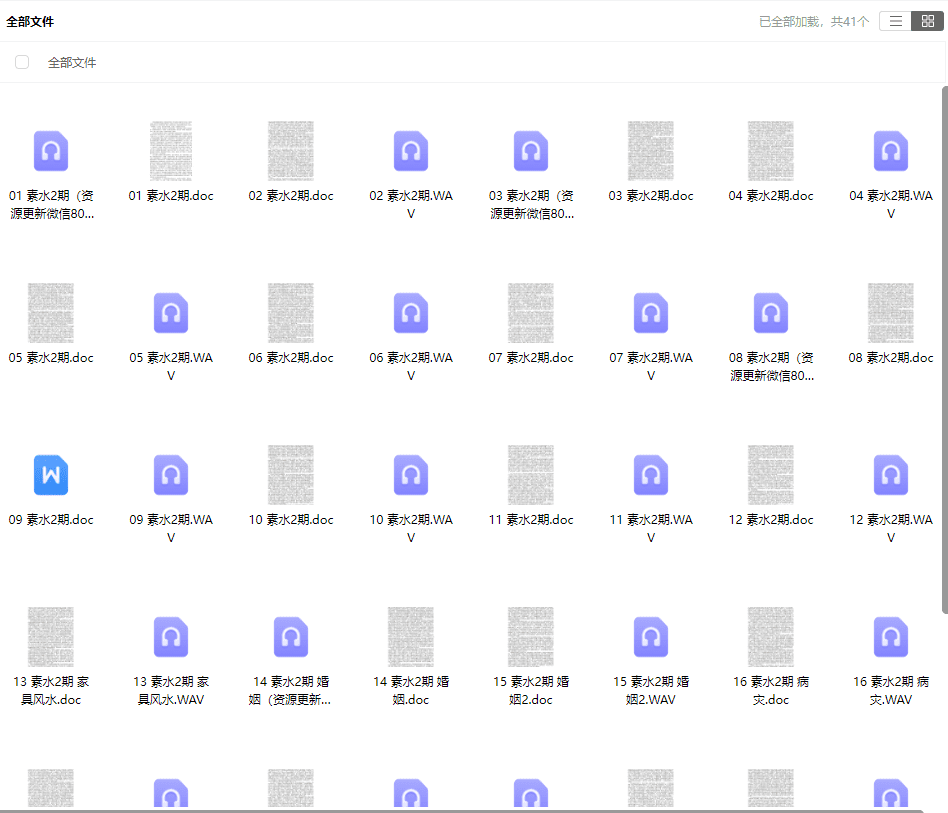
Task: Select the 14 素水2期 婚姻.doc thumbnail
Action: pyautogui.click(x=411, y=637)
